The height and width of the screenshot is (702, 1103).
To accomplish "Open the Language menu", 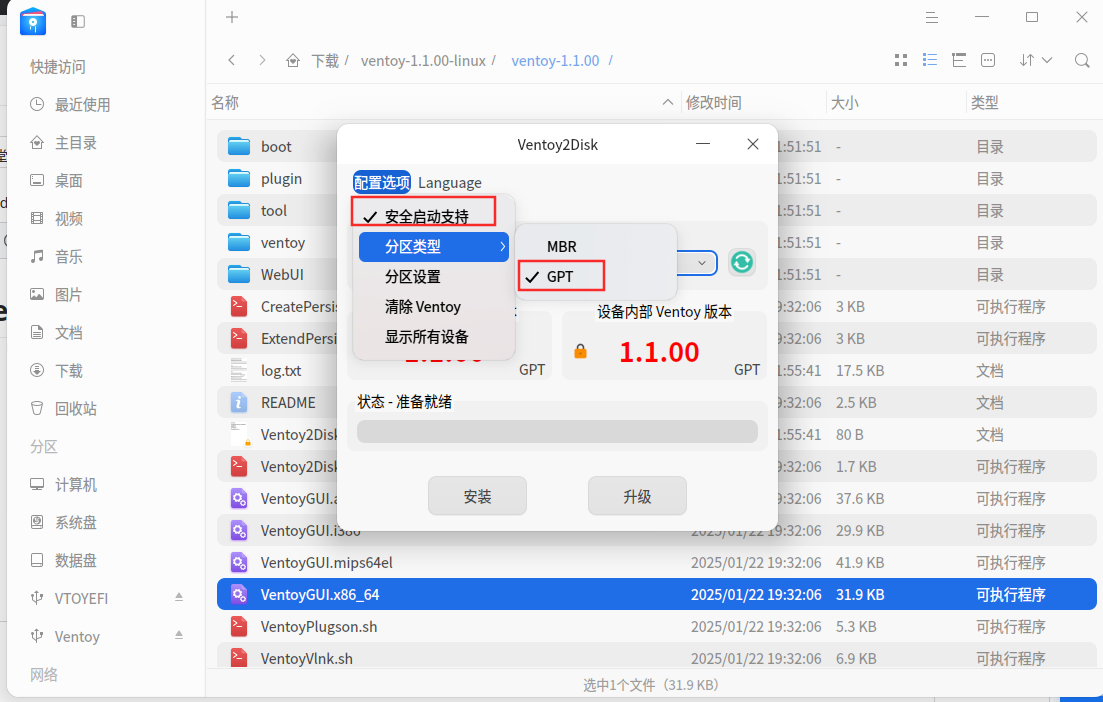I will tap(450, 183).
